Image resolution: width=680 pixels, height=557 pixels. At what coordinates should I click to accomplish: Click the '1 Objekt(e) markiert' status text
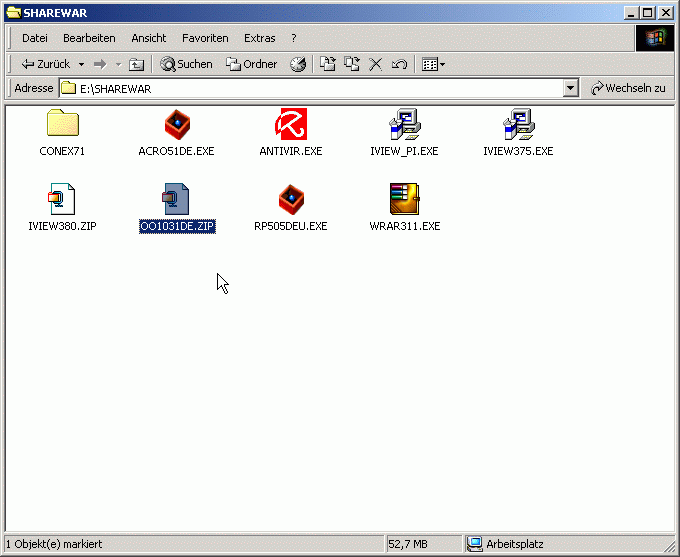click(x=54, y=544)
